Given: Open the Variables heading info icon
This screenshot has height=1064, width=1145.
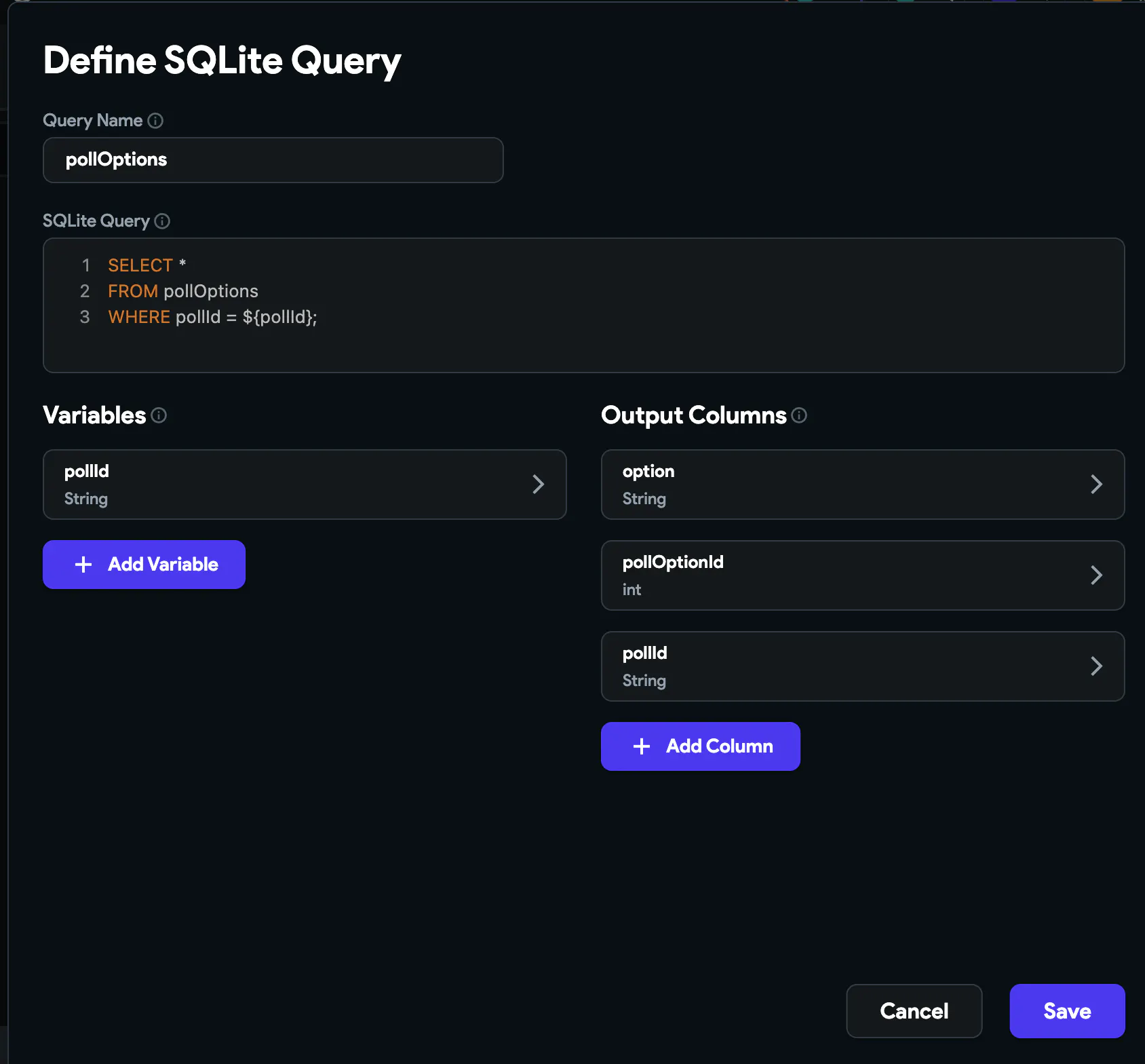Looking at the screenshot, I should pos(159,415).
